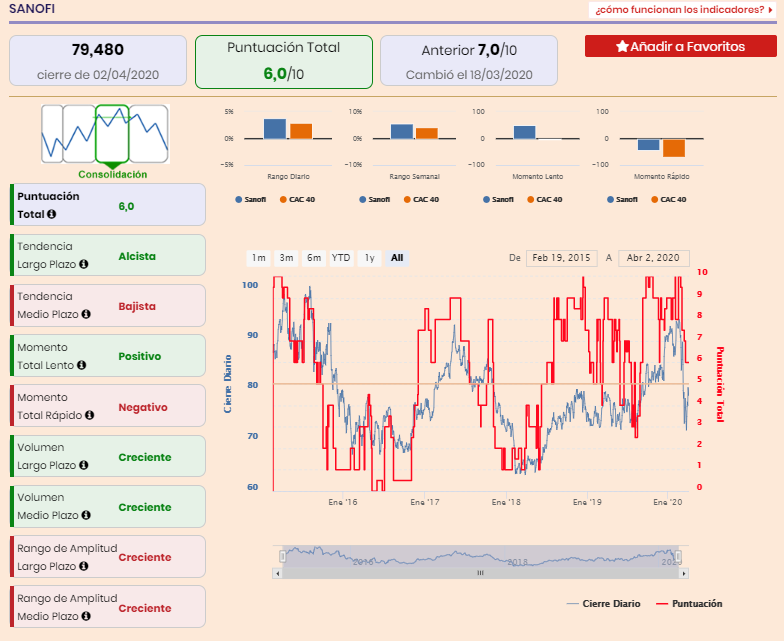
Task: Select 1y range on chart
Action: point(370,258)
